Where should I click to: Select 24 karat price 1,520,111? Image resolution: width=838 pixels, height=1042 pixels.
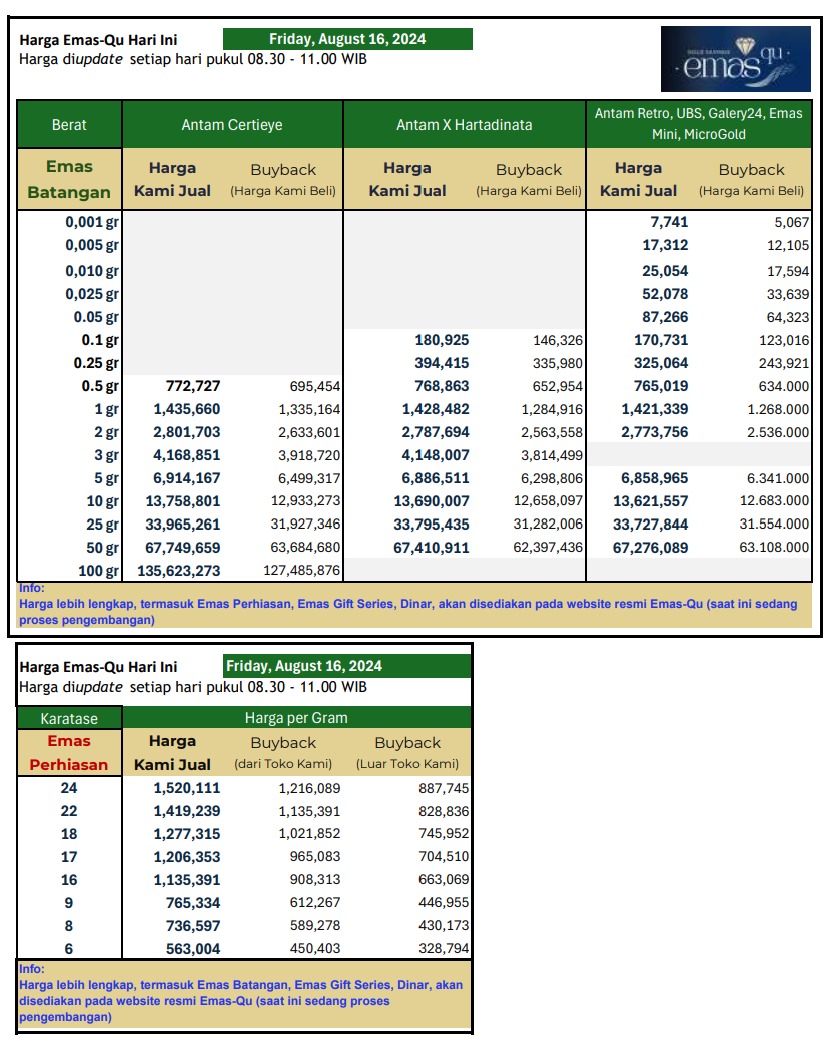click(187, 788)
